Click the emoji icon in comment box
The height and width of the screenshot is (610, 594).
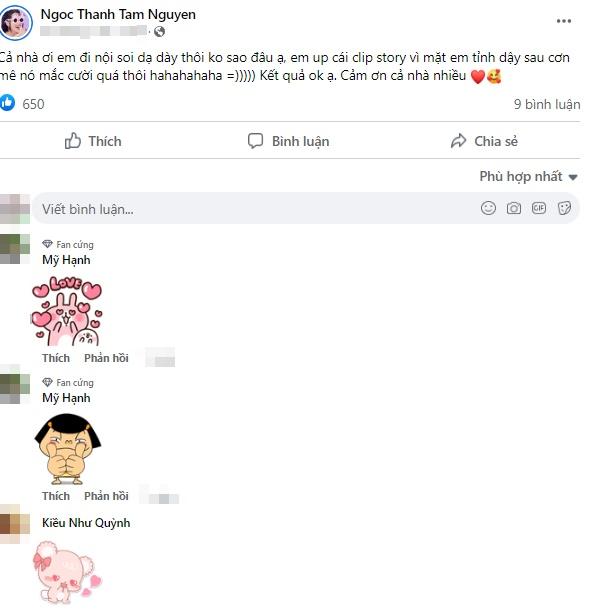click(x=488, y=208)
